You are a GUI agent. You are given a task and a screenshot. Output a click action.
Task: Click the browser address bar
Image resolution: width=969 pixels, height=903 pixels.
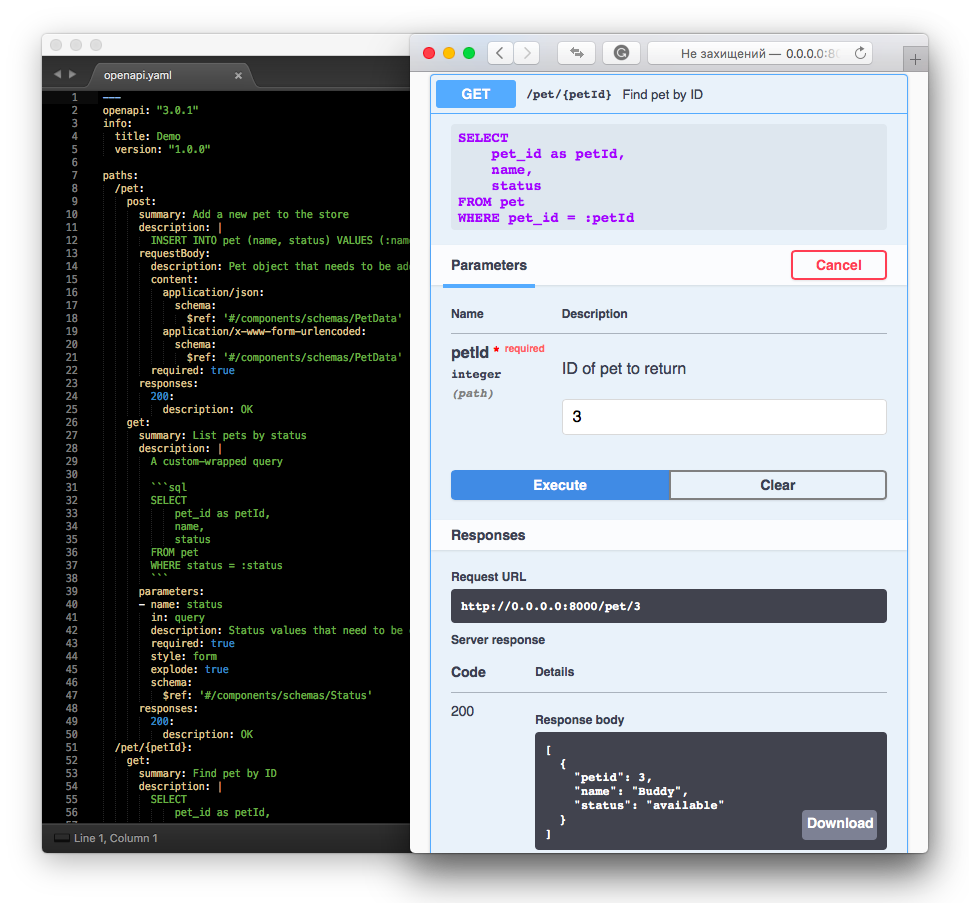click(760, 53)
